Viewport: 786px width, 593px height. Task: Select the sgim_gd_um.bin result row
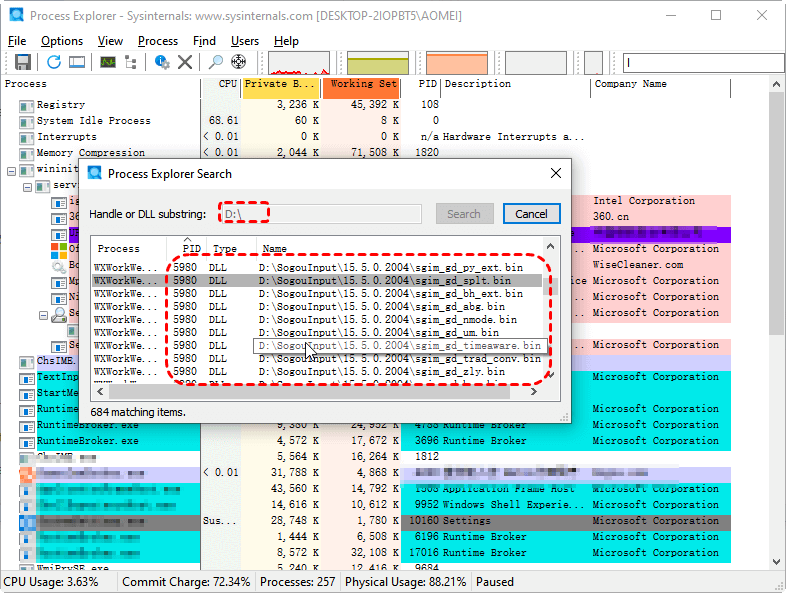[318, 333]
